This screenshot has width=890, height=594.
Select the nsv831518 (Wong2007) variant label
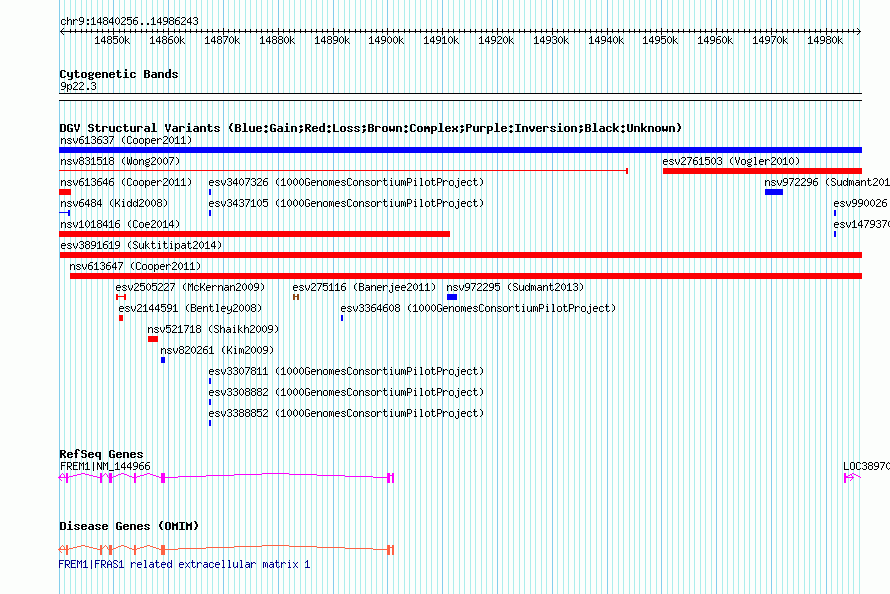[x=120, y=161]
